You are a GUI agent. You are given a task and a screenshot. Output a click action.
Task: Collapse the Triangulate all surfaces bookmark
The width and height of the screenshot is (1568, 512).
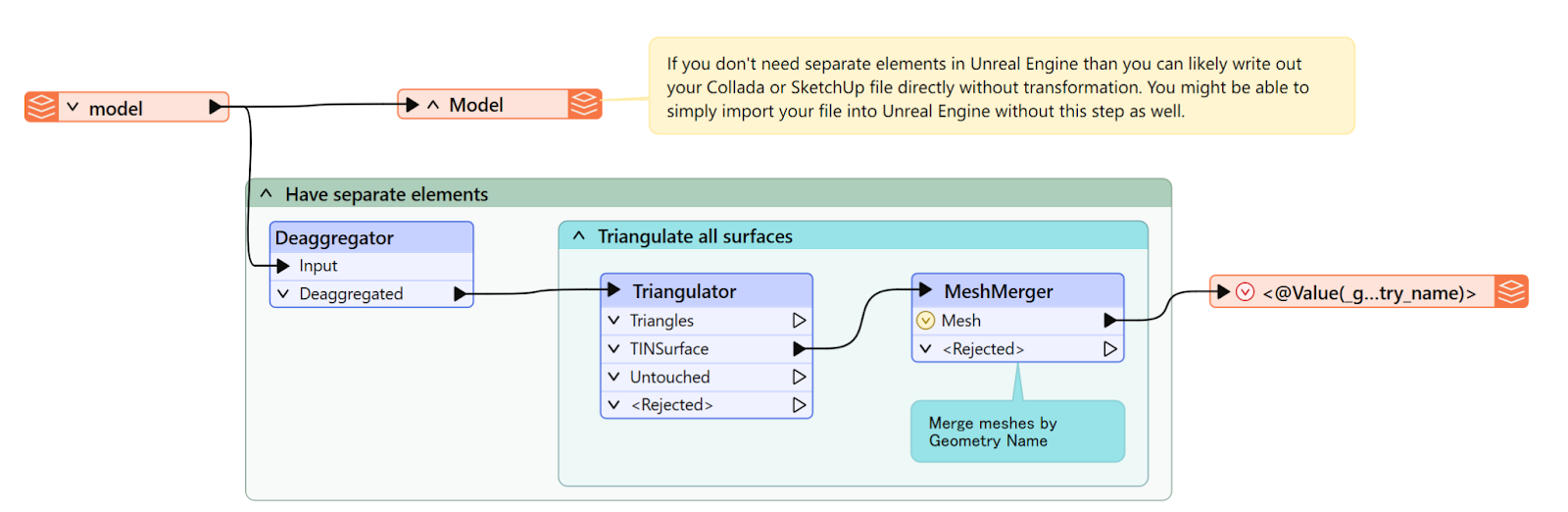pos(578,236)
